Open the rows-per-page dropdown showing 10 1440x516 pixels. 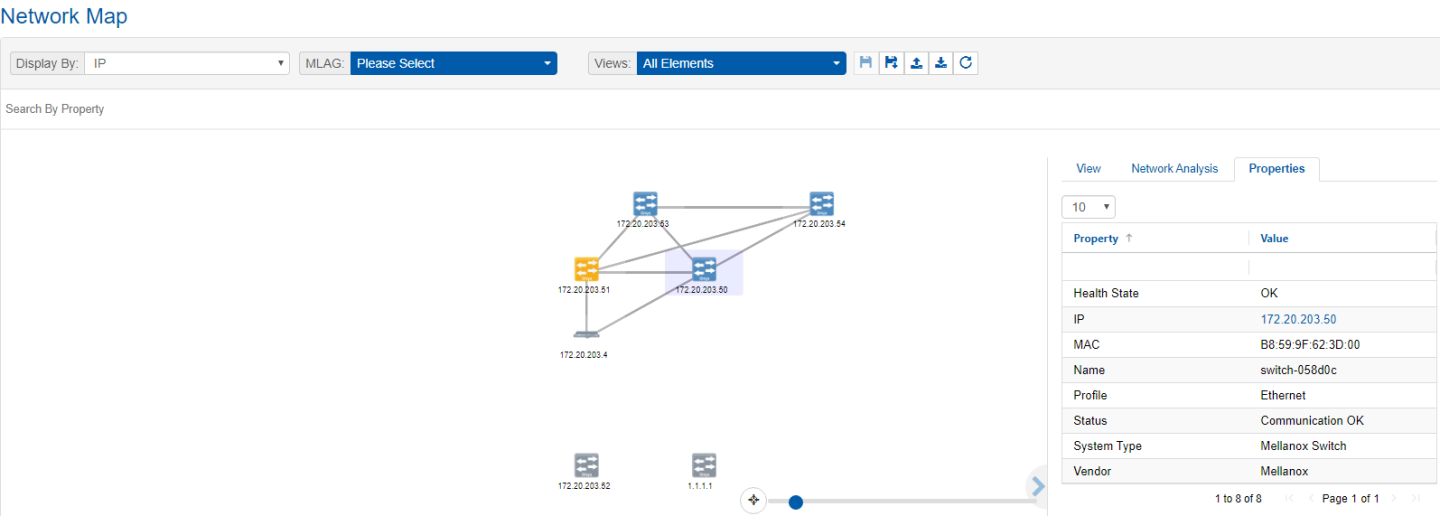click(x=1088, y=207)
